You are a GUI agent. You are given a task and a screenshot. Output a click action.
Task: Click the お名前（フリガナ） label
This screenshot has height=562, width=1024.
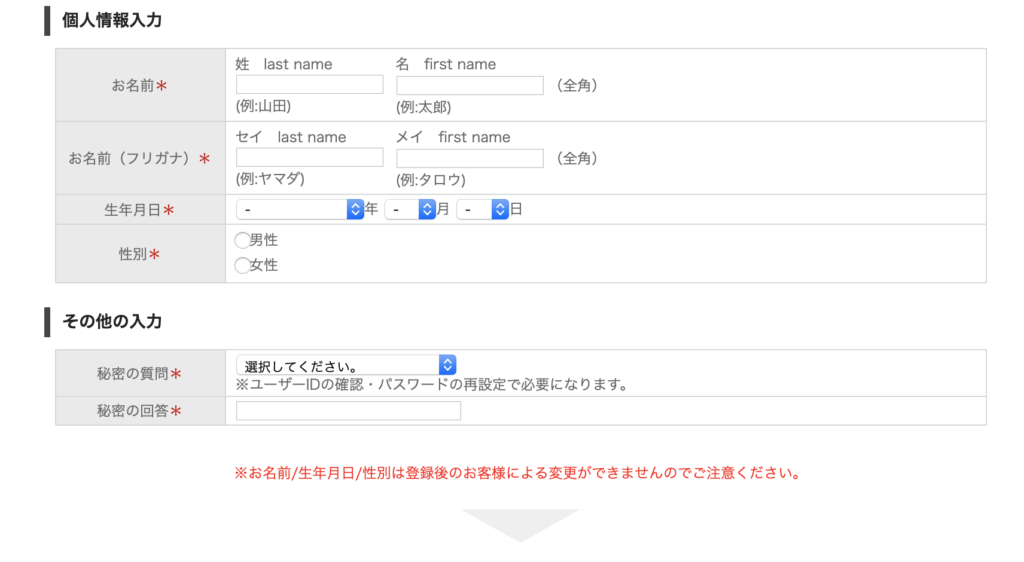pyautogui.click(x=140, y=159)
